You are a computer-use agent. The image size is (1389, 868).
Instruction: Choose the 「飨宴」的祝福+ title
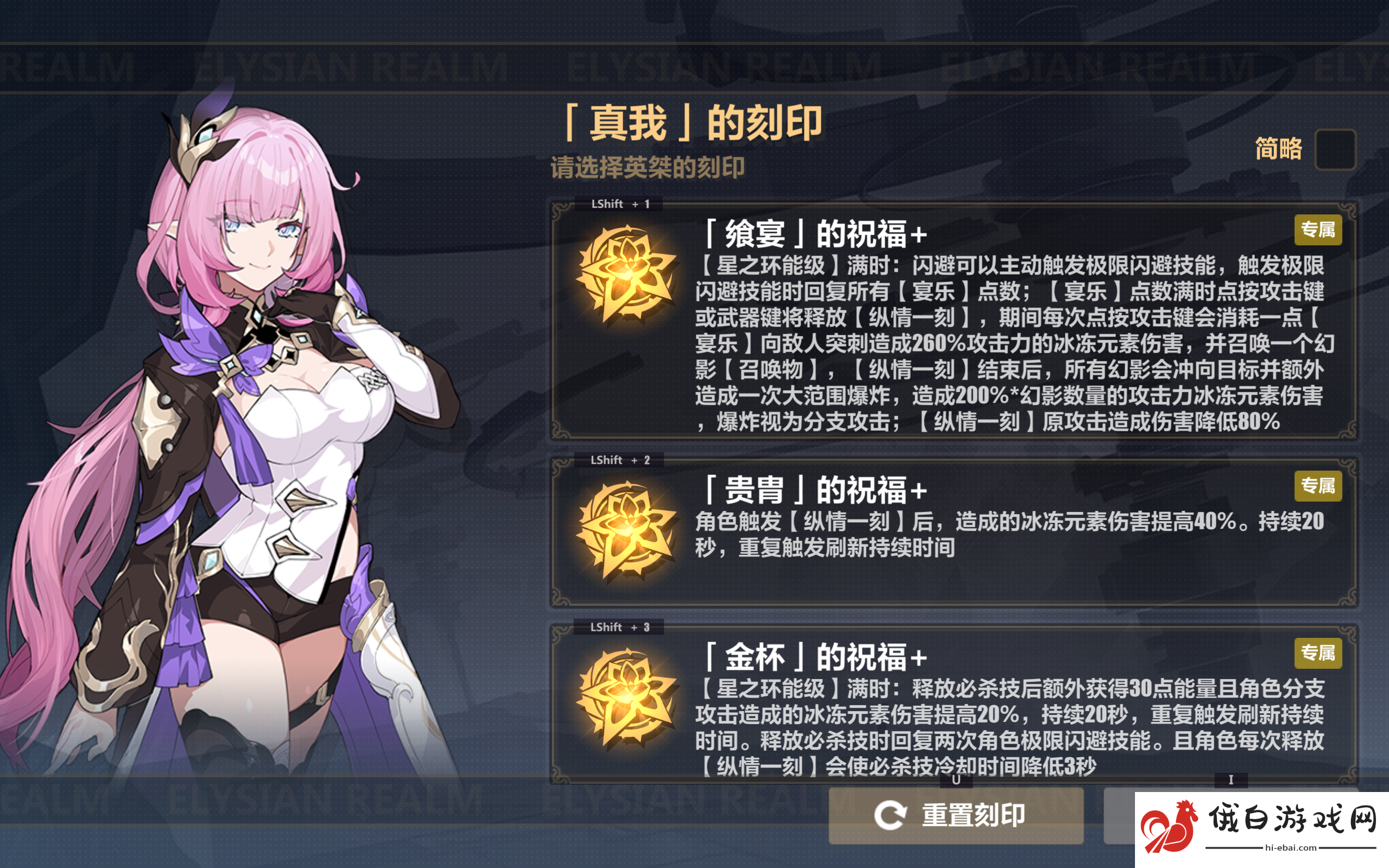[x=814, y=233]
